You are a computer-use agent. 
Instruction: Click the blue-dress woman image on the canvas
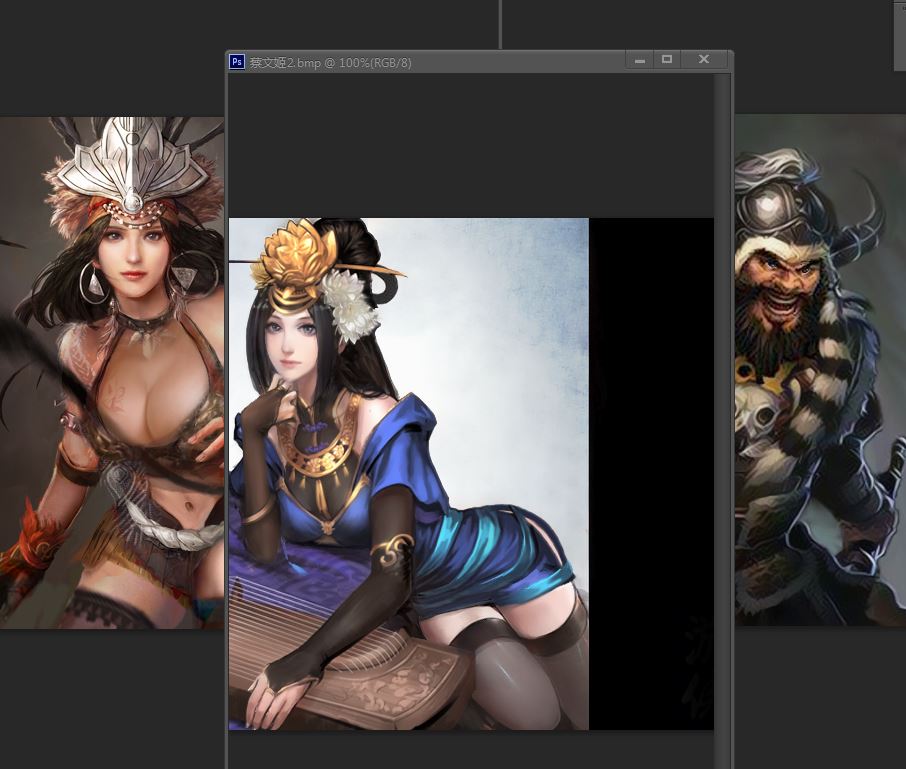409,474
